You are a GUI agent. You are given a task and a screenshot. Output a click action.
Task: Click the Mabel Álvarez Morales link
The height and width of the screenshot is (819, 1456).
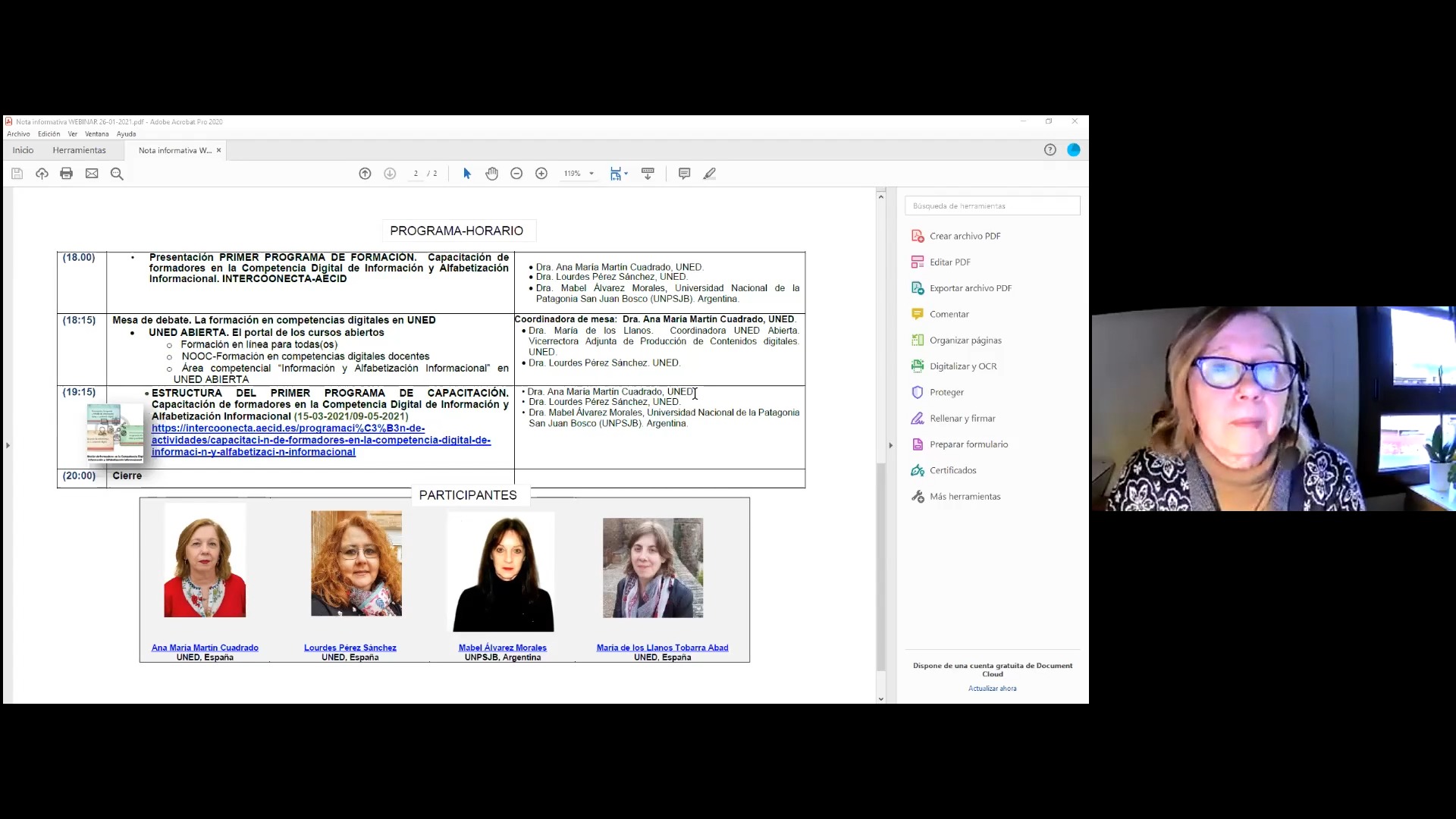(502, 648)
